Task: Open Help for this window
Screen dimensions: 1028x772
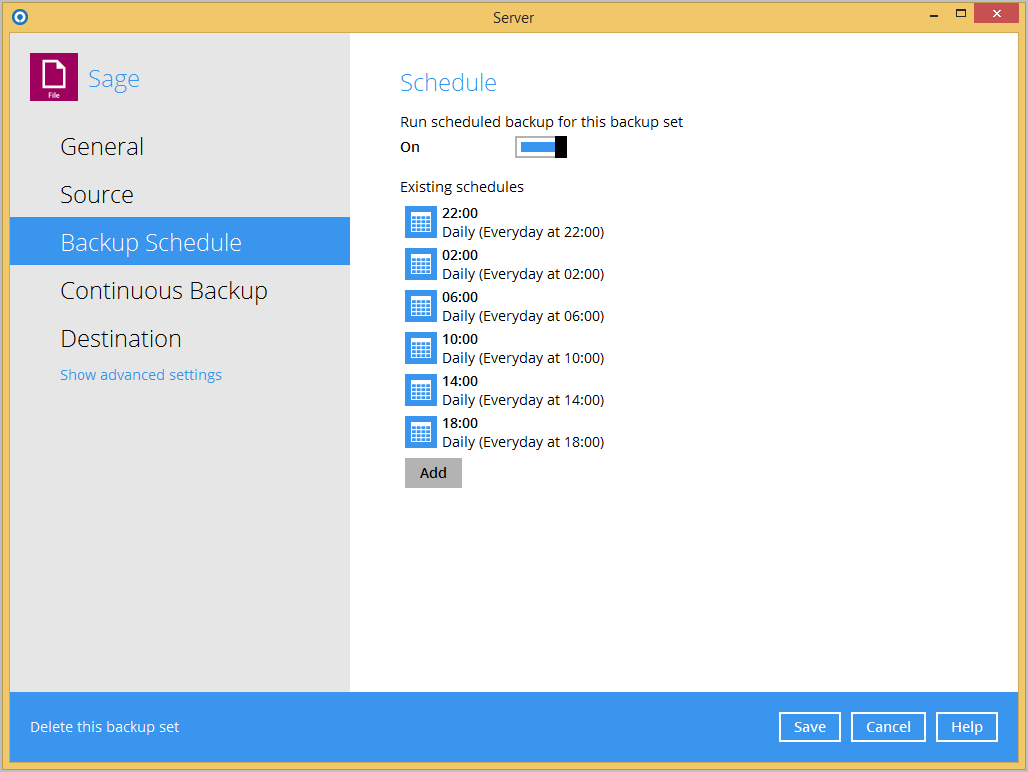Action: [966, 727]
